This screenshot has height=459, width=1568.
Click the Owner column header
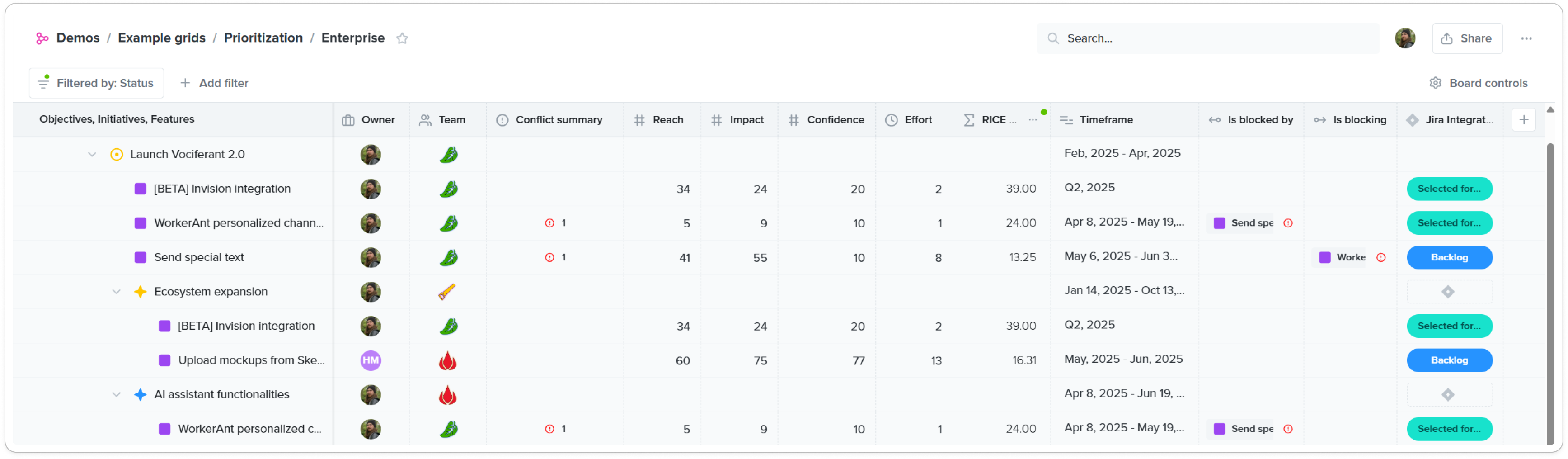[371, 119]
